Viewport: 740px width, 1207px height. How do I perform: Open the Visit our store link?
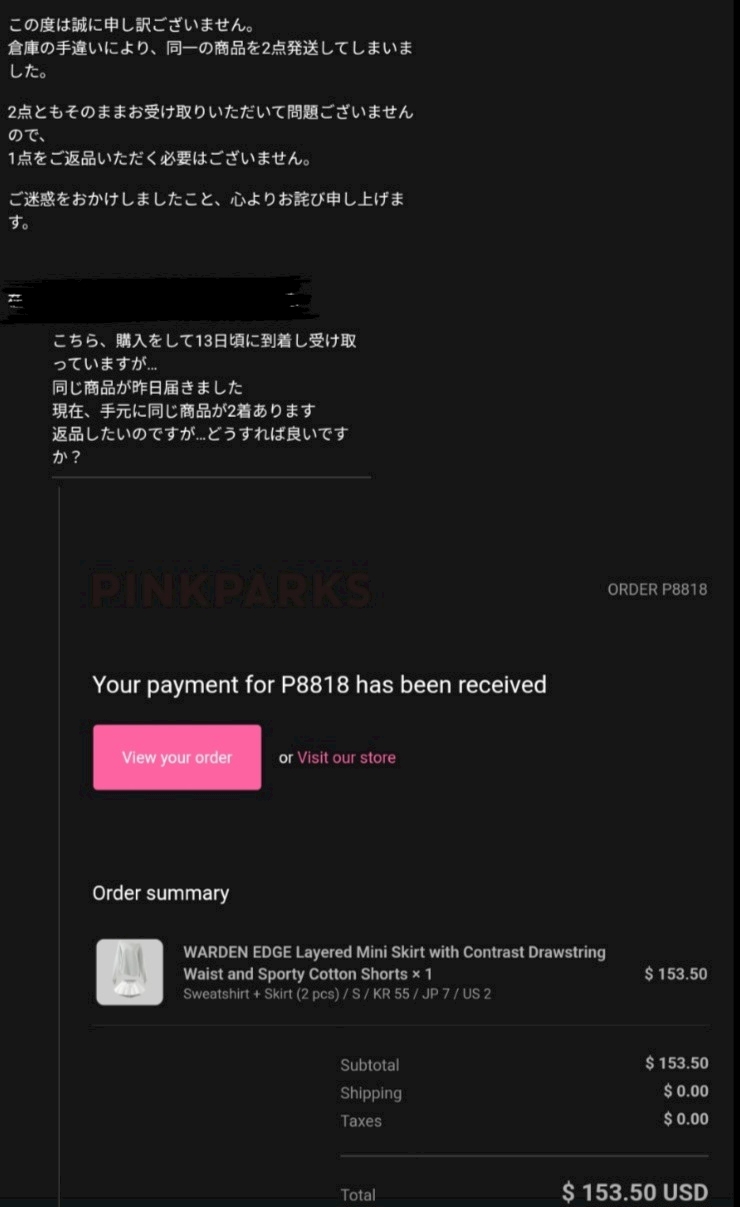point(346,757)
